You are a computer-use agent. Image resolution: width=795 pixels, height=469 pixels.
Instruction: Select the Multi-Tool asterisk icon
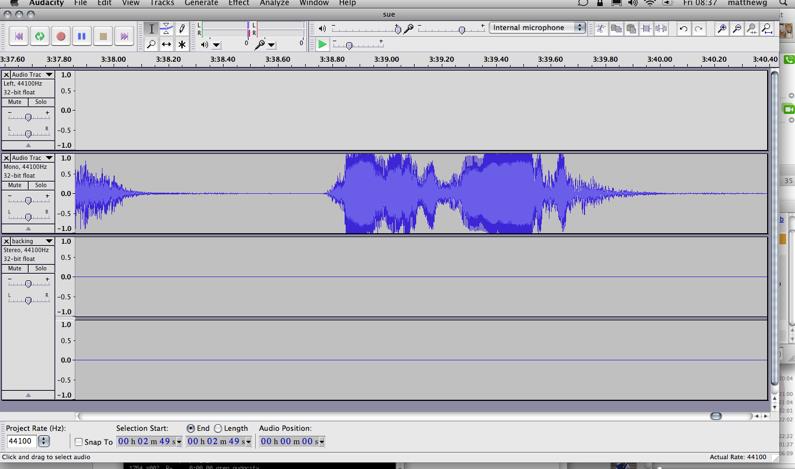point(181,44)
